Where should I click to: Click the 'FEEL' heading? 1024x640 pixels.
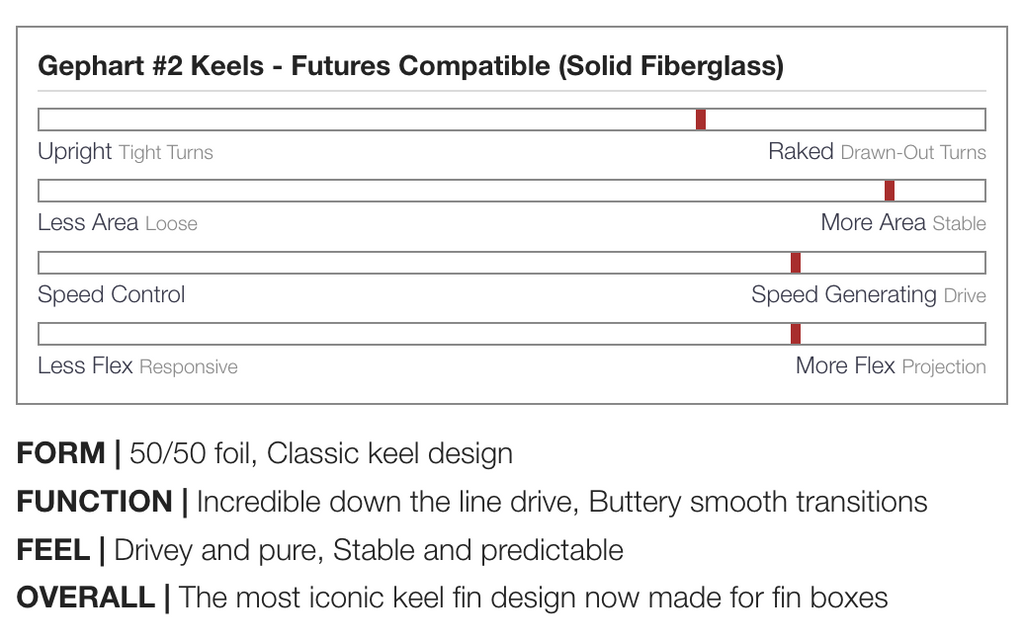[53, 550]
